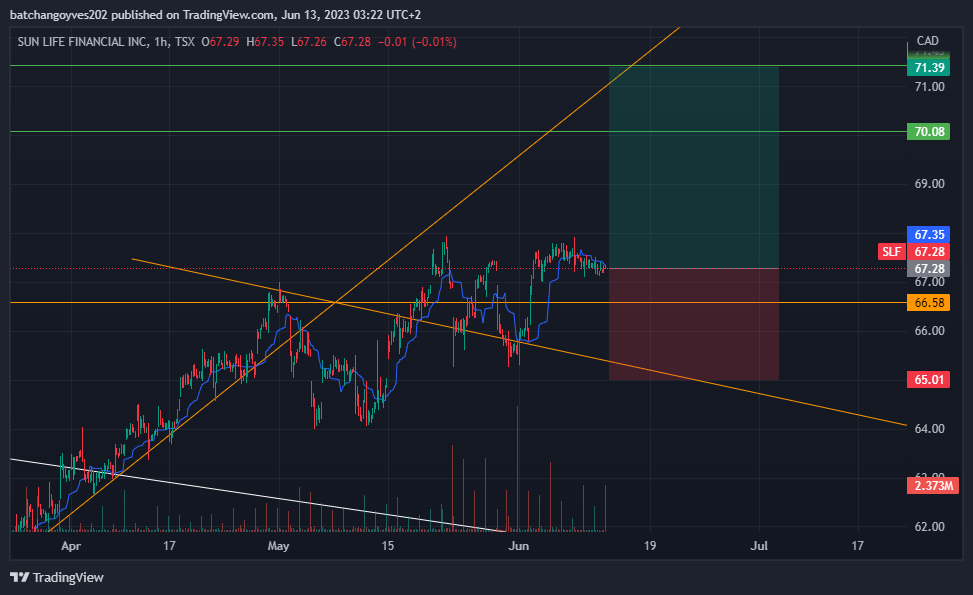This screenshot has height=595, width=973.
Task: Click the CAD currency label
Action: tap(928, 41)
